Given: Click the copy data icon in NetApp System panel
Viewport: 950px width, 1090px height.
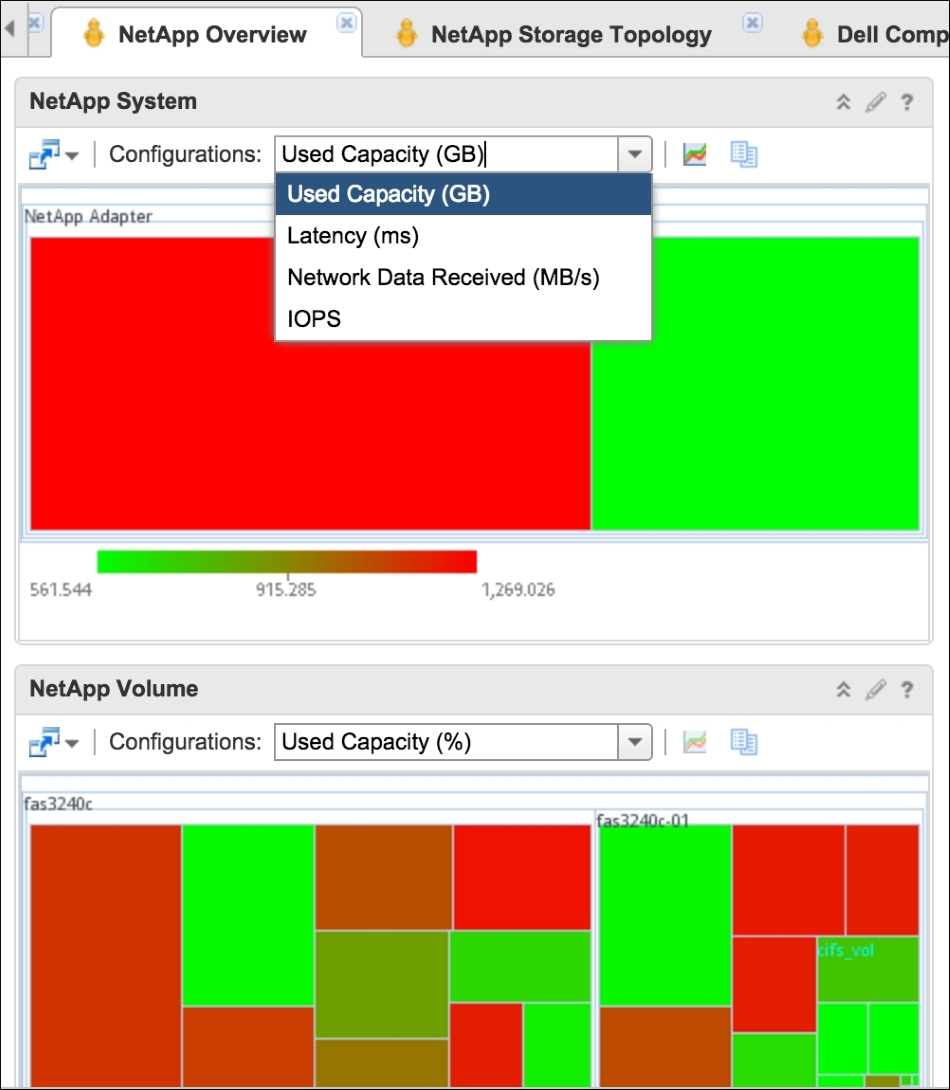Looking at the screenshot, I should [x=743, y=154].
